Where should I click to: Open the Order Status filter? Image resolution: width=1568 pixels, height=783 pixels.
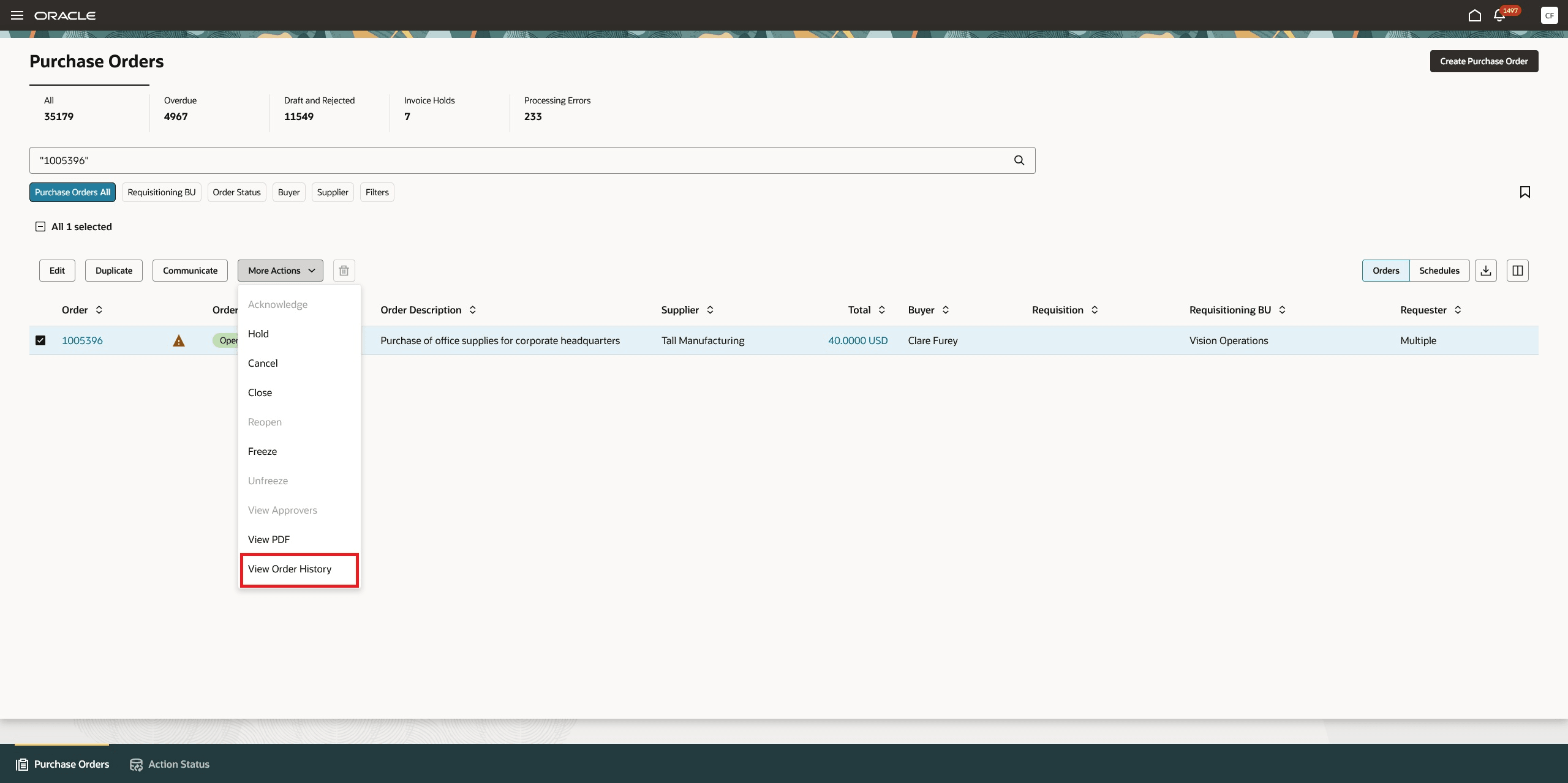coord(236,192)
